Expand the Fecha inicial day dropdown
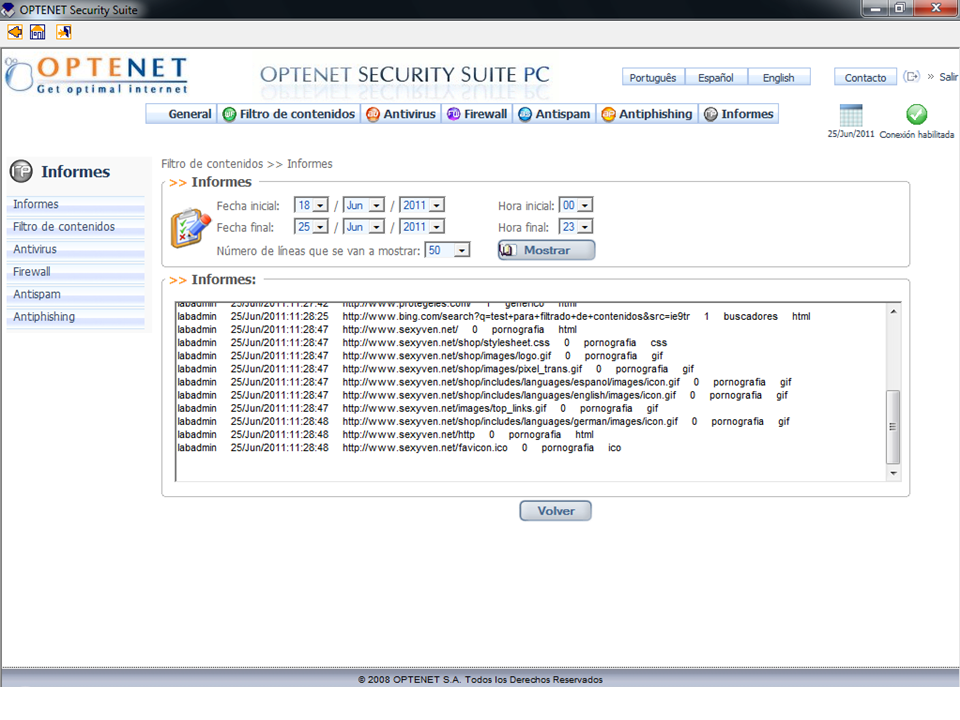 click(x=312, y=205)
